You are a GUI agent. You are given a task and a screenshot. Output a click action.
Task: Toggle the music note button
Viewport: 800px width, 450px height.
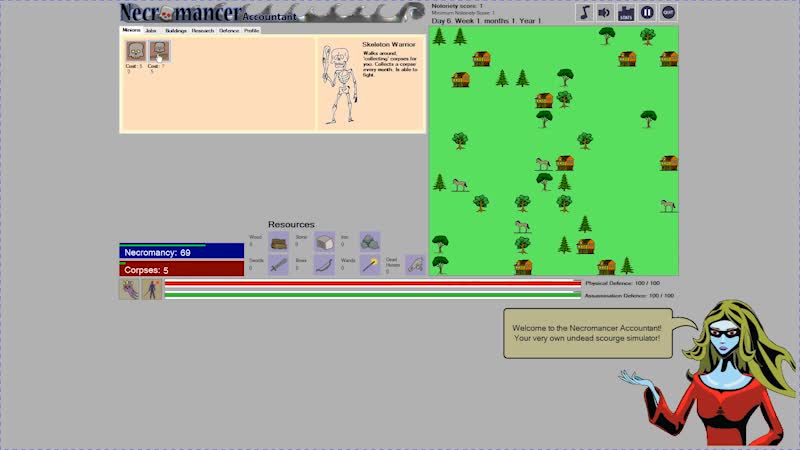point(584,13)
